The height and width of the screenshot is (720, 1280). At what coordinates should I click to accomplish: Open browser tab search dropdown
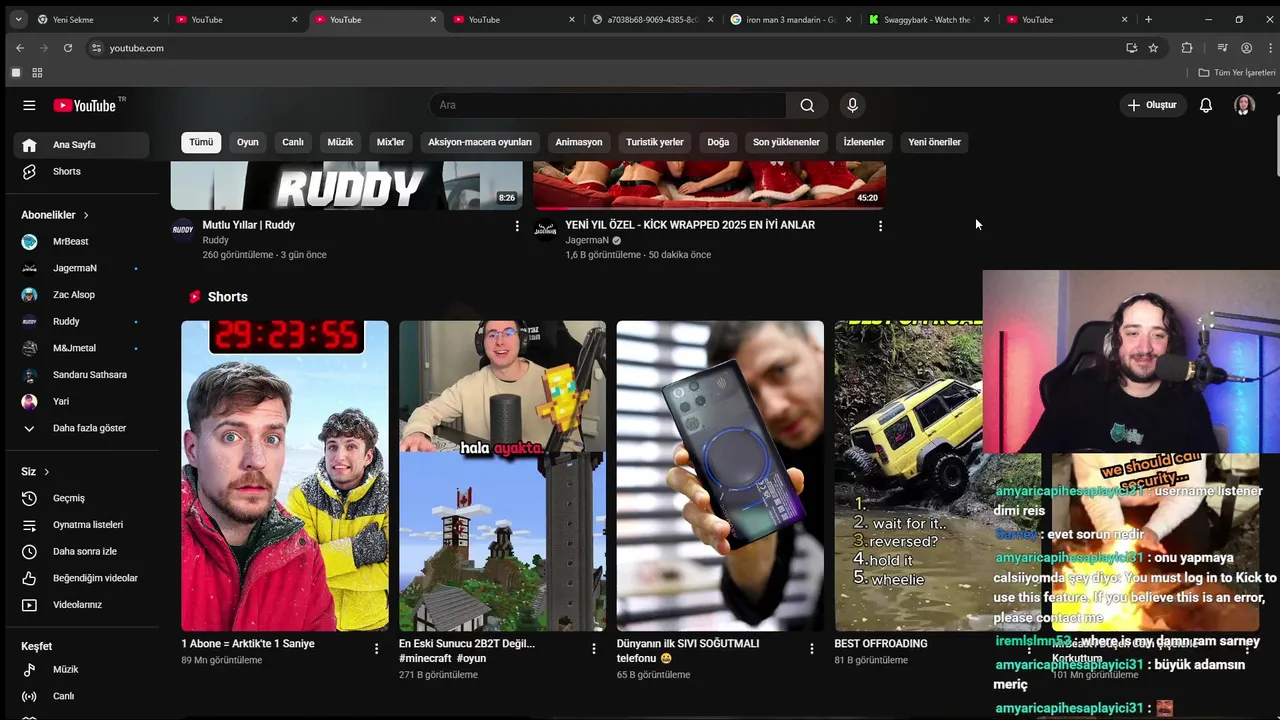[18, 19]
